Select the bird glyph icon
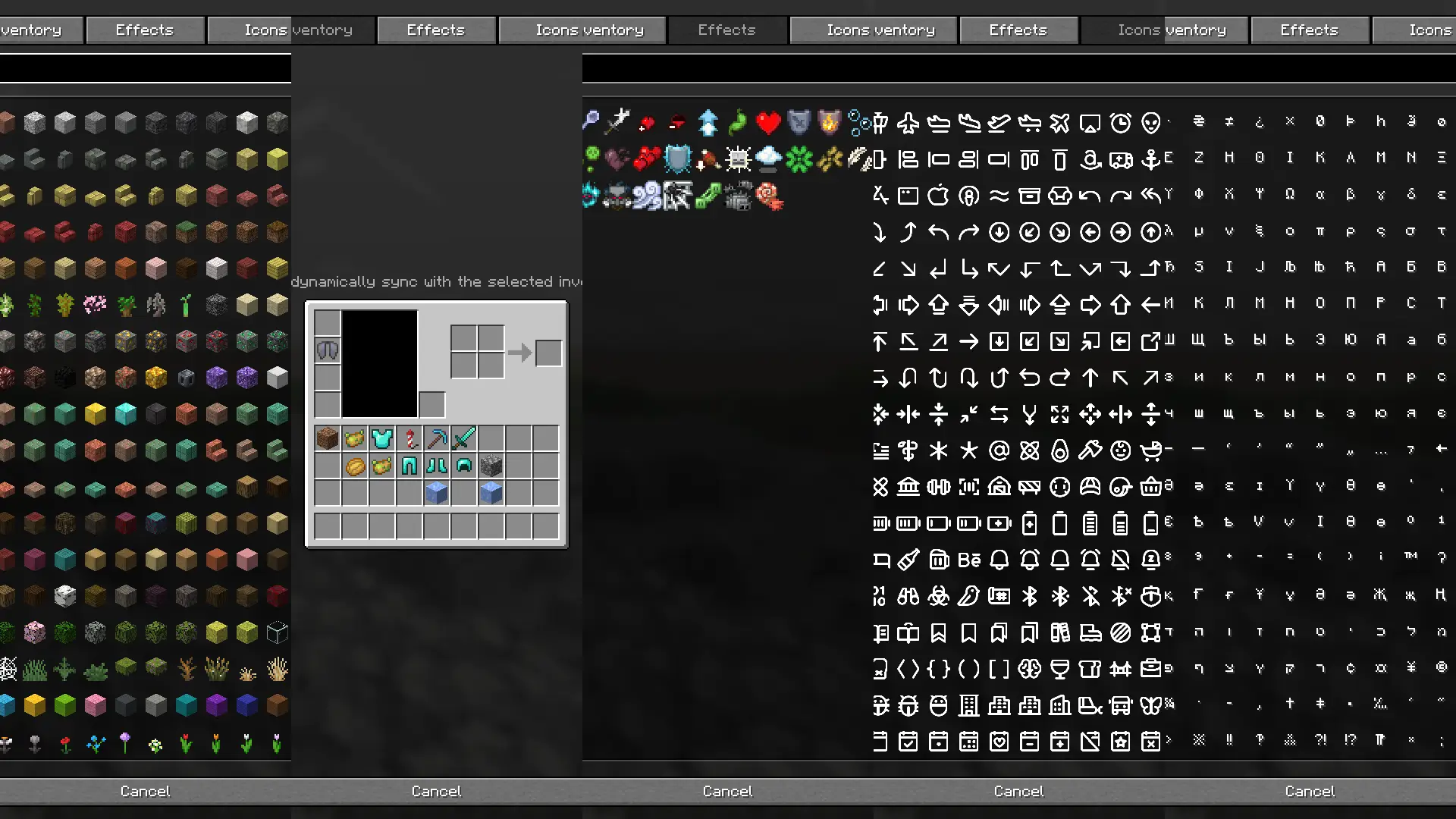The image size is (1456, 819). [968, 595]
